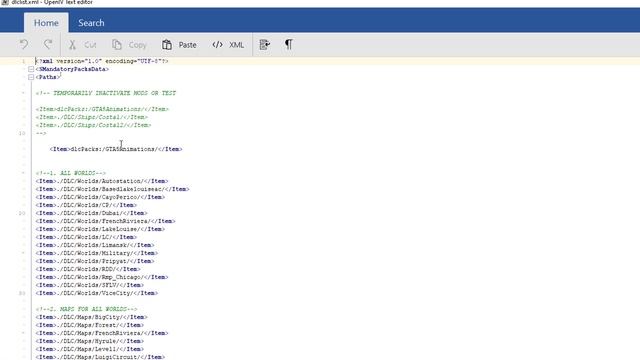Click the Worlds/LC/ item line

[86, 237]
